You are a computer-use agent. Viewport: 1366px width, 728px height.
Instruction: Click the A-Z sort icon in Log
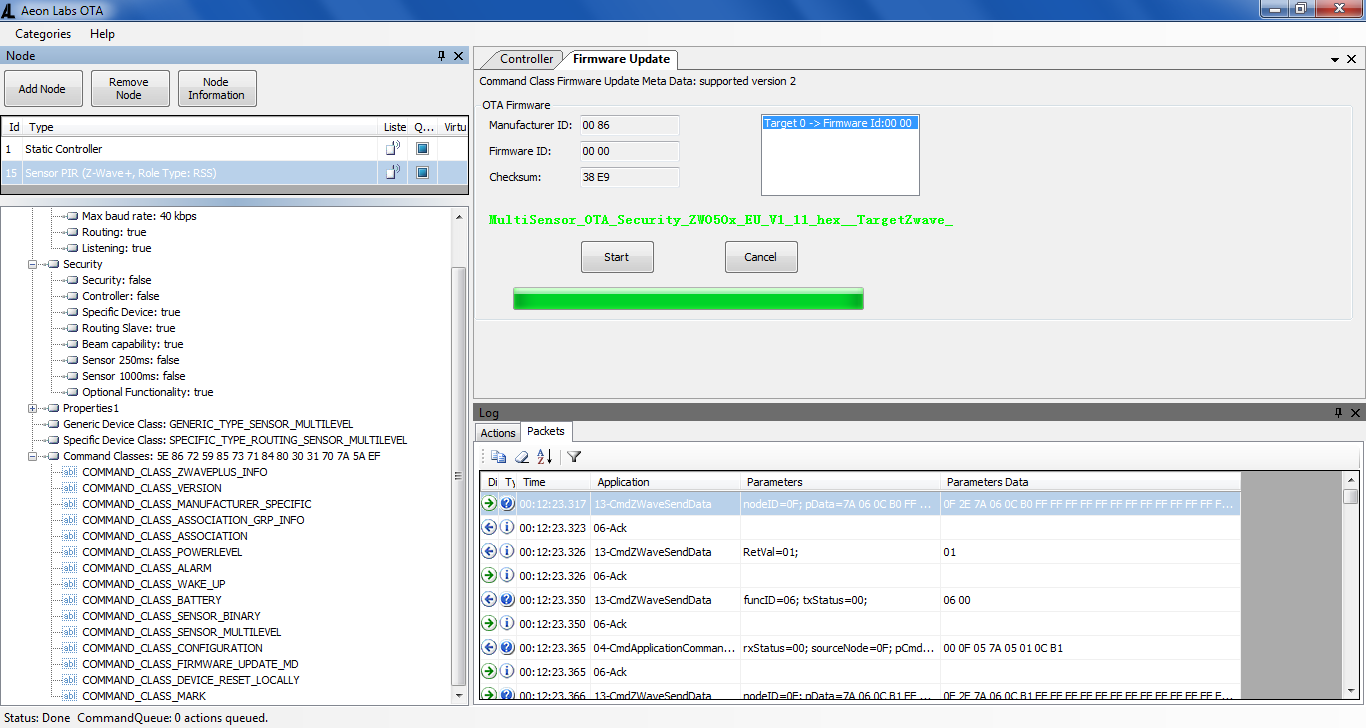[x=544, y=457]
